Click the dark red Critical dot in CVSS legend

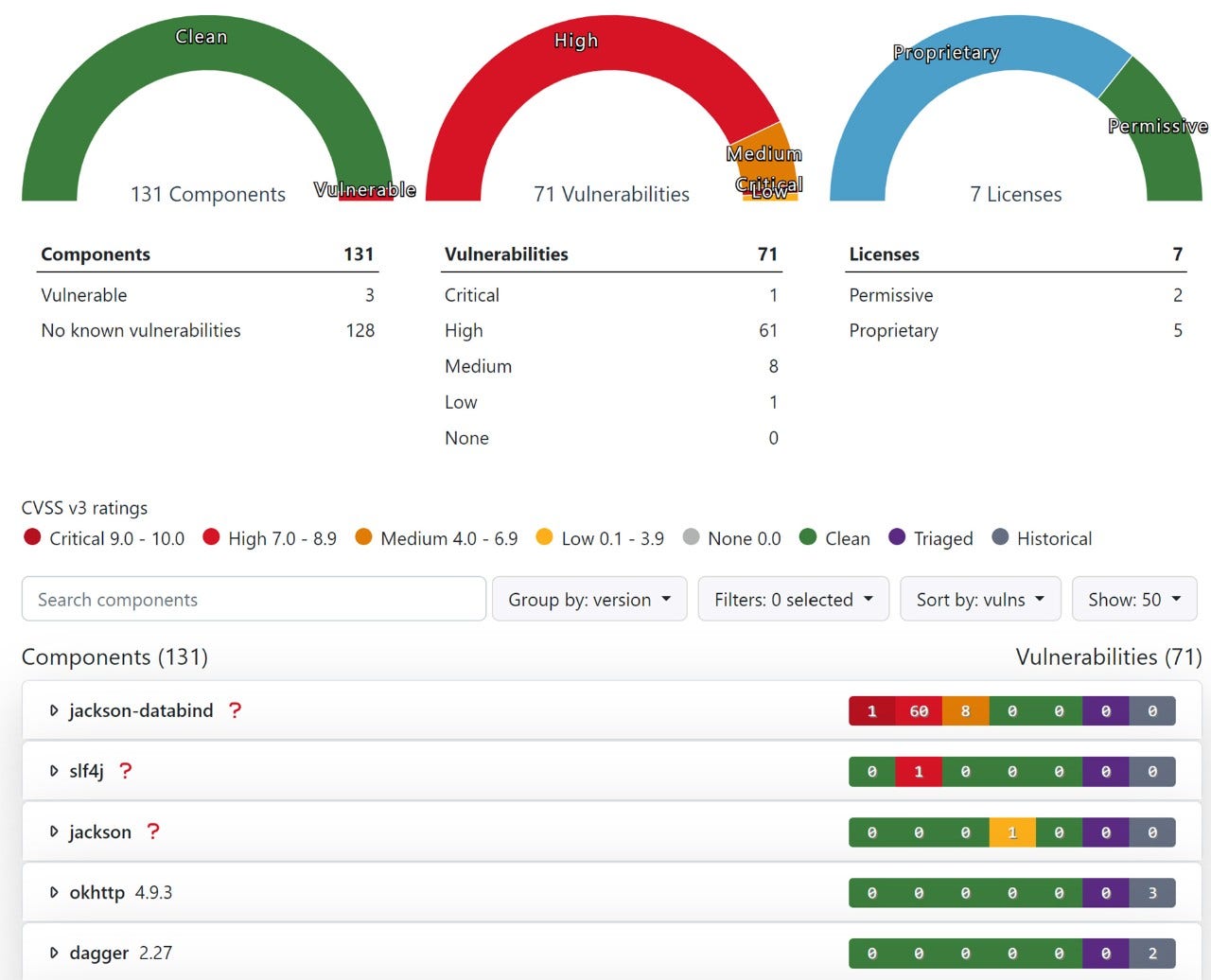31,536
